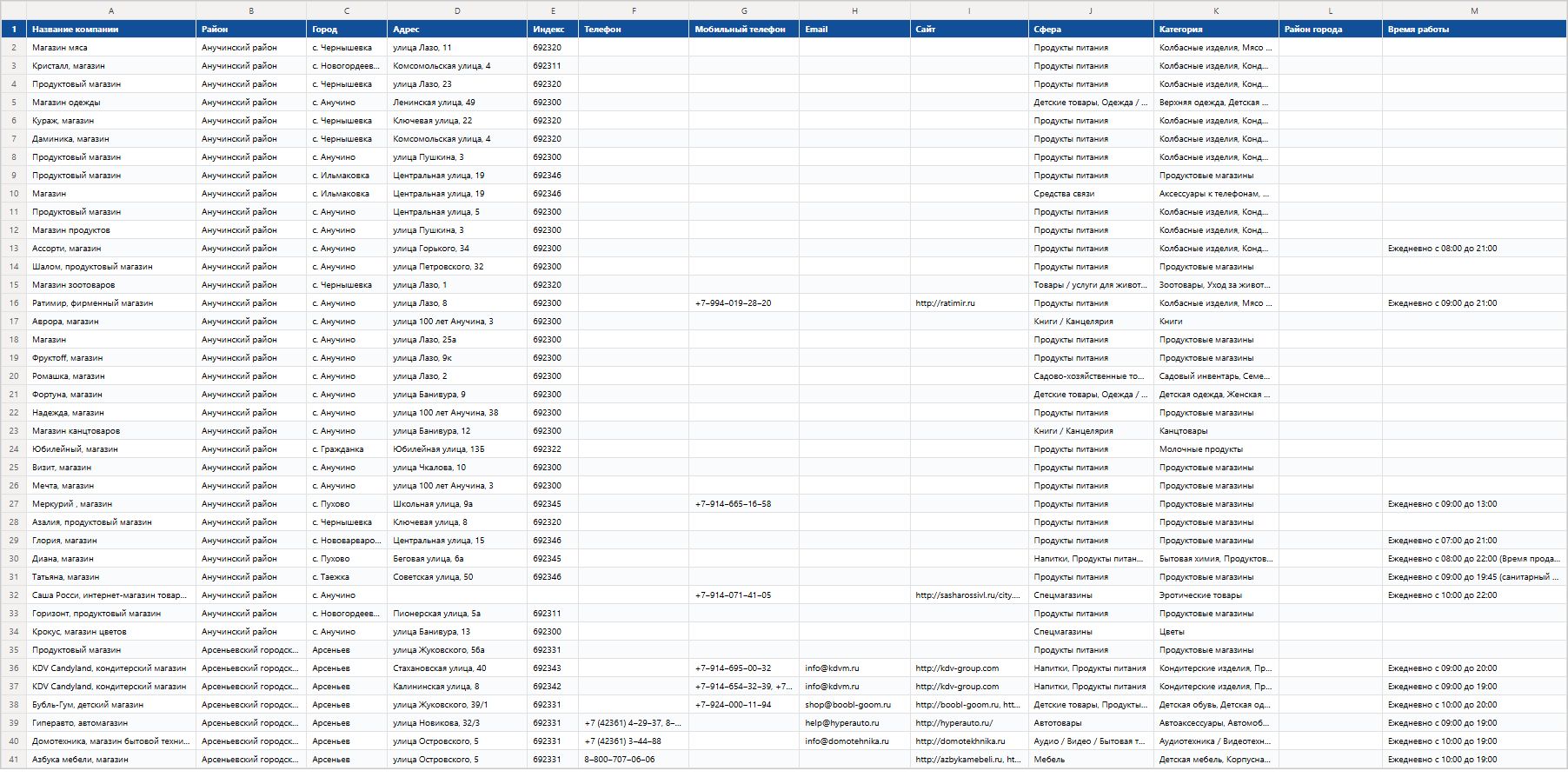Select the 'Юбилейная улица, 13Б' address
This screenshot has height=784, width=1568.
[x=457, y=449]
